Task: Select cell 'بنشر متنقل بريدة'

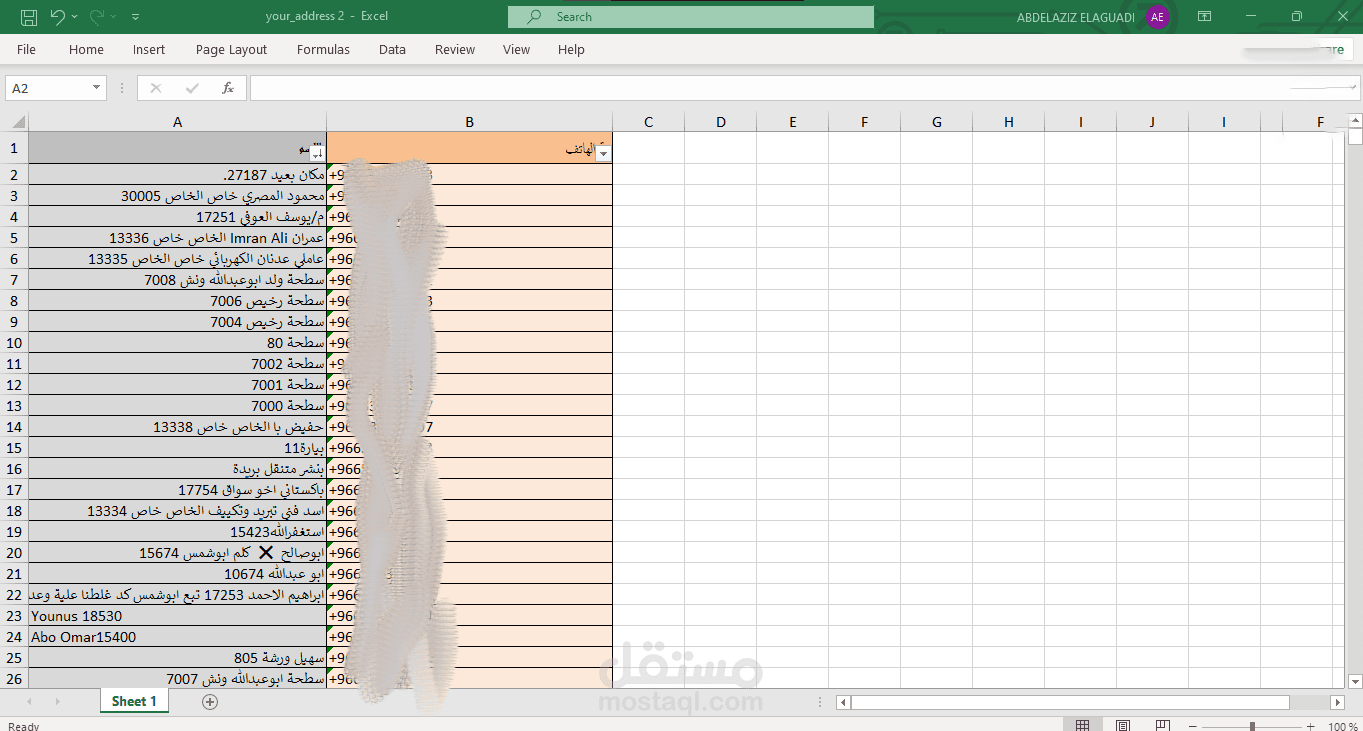Action: (x=177, y=469)
